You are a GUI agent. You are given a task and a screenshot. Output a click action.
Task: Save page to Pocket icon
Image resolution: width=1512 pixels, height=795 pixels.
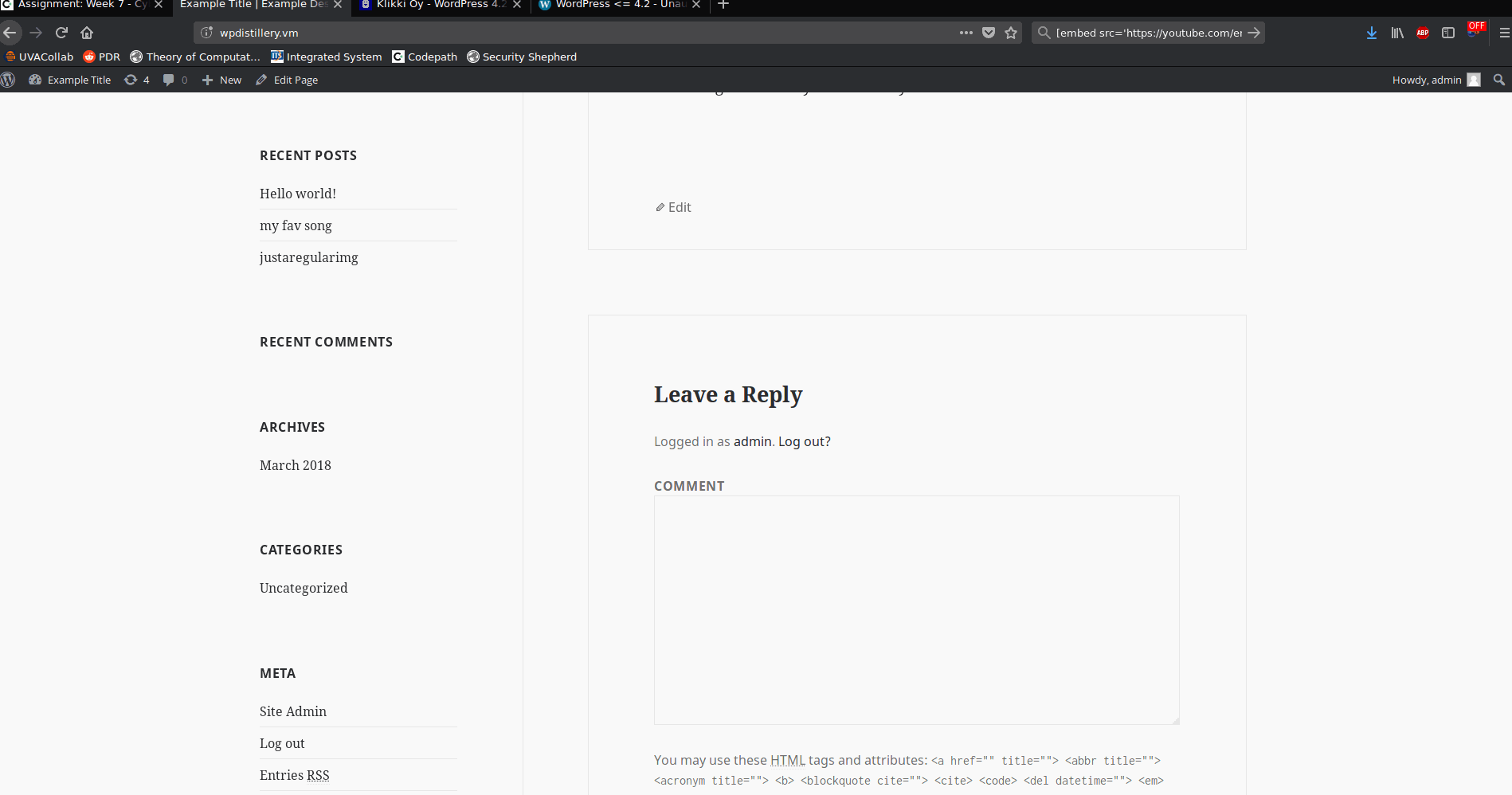tap(989, 33)
